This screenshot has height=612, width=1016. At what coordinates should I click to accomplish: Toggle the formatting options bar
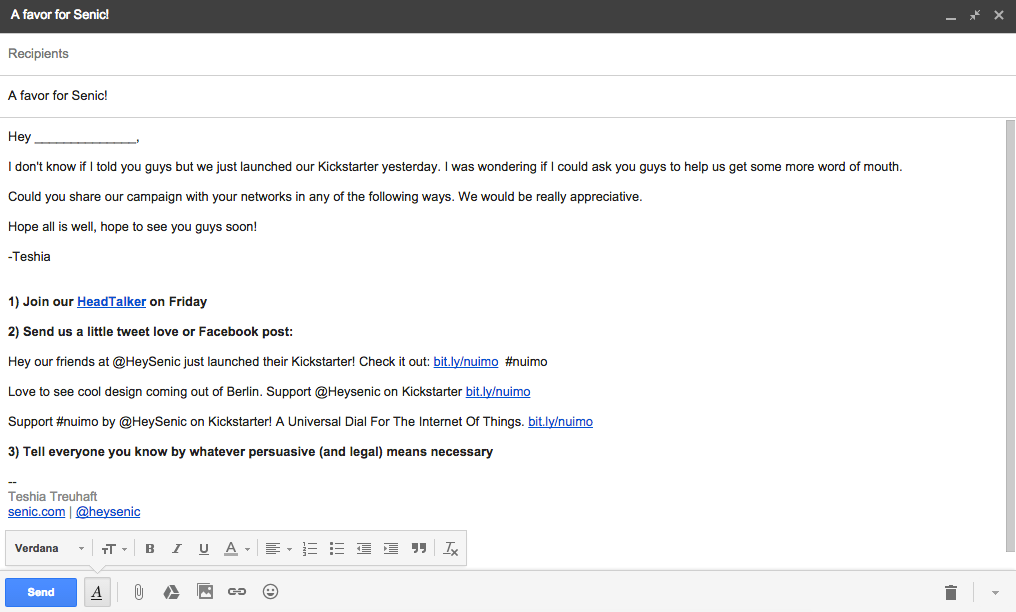[97, 592]
